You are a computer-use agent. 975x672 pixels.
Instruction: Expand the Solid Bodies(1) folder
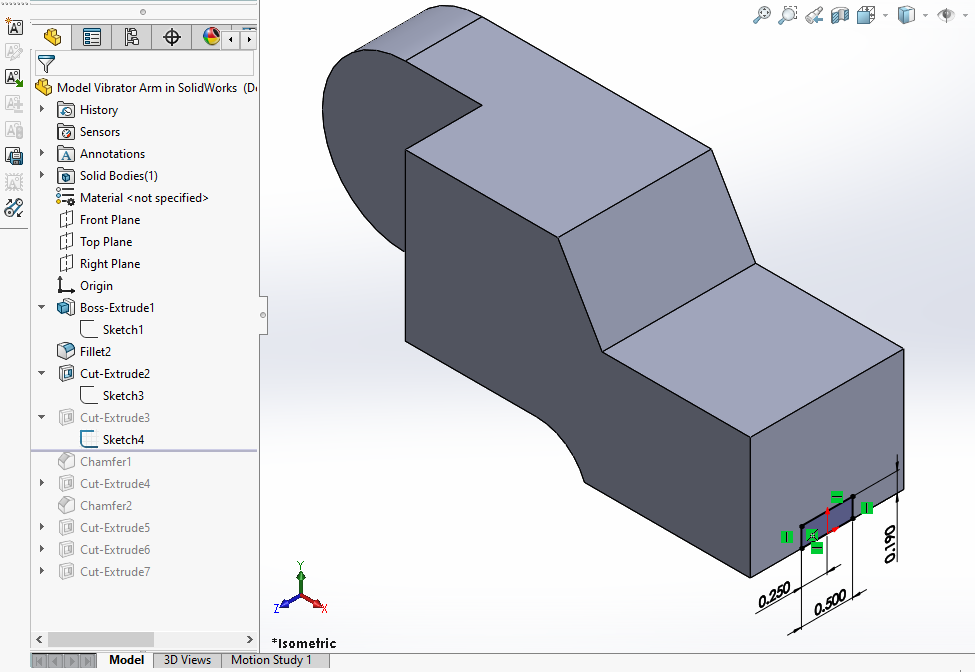(x=42, y=175)
